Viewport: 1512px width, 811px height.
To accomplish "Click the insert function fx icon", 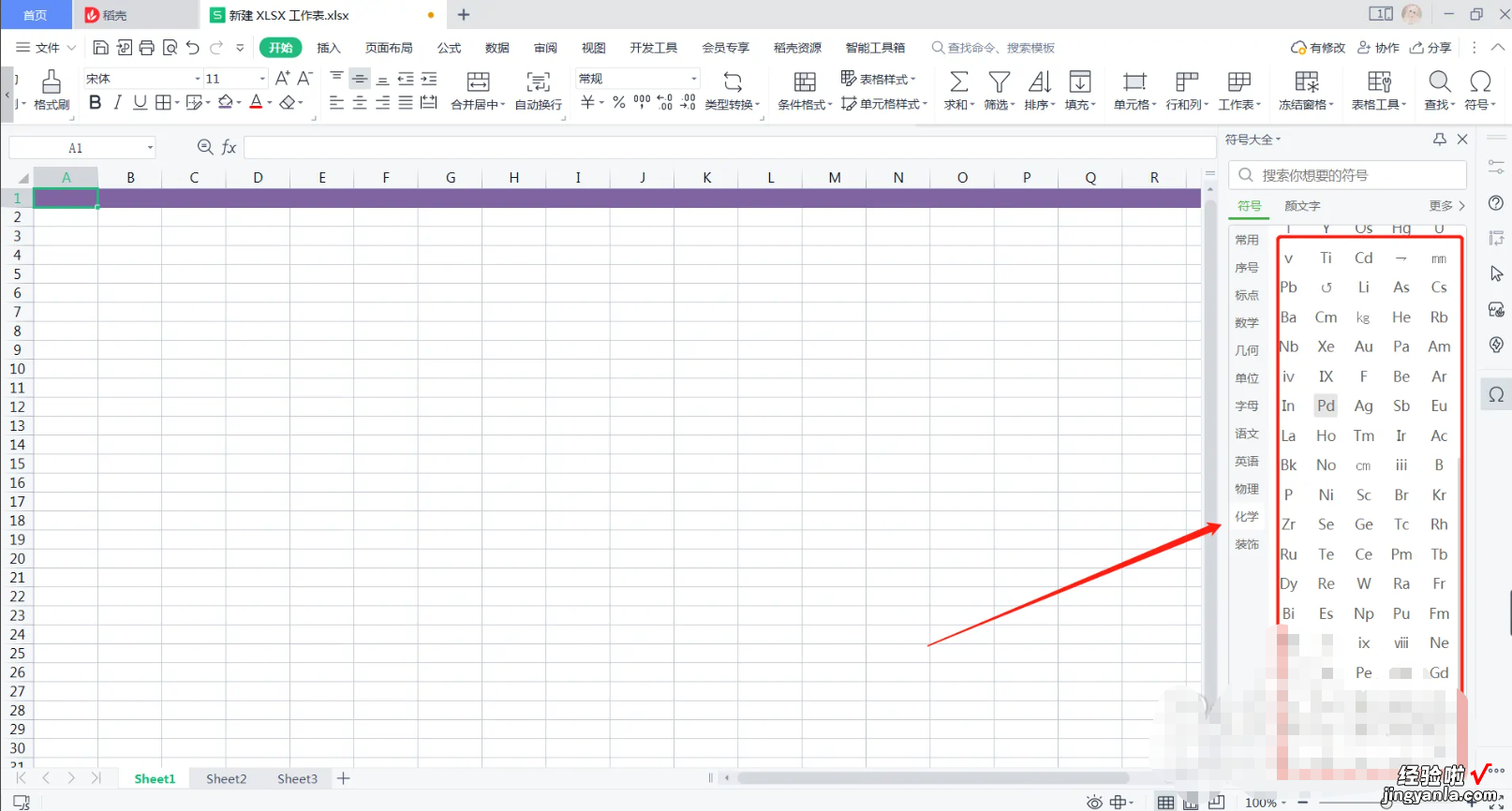I will pos(229,147).
